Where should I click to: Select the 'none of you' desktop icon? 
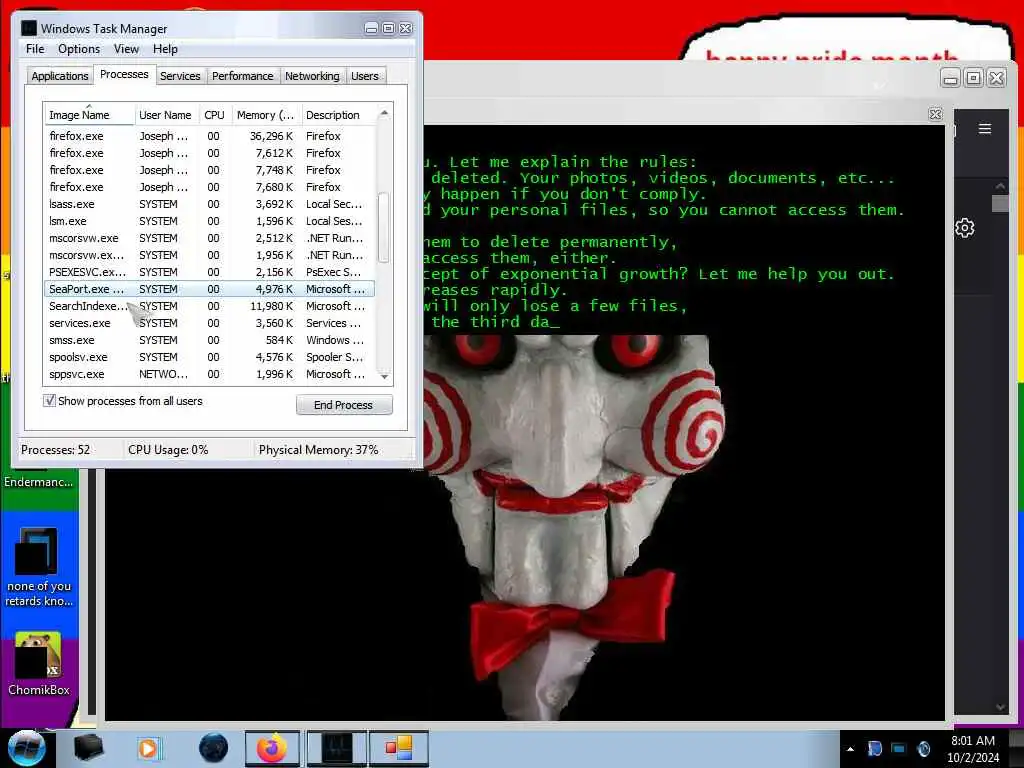[x=38, y=567]
